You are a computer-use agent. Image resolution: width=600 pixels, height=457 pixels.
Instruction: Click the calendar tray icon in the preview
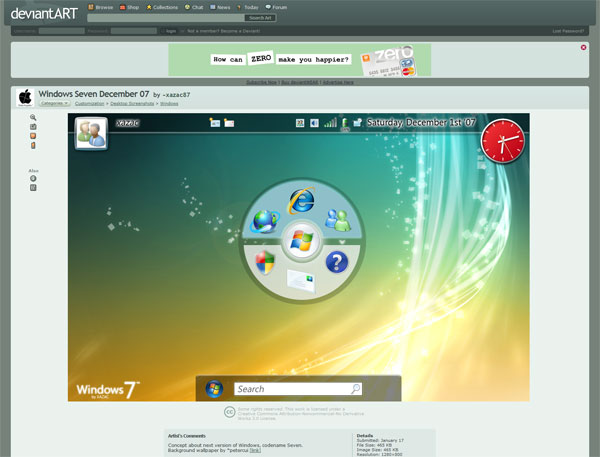(300, 123)
